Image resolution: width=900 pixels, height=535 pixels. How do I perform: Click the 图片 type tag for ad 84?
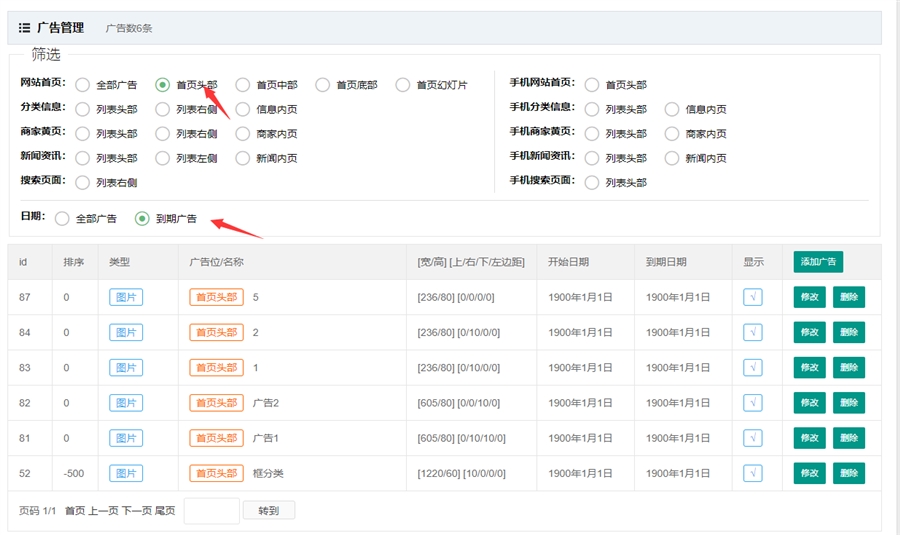(x=126, y=332)
